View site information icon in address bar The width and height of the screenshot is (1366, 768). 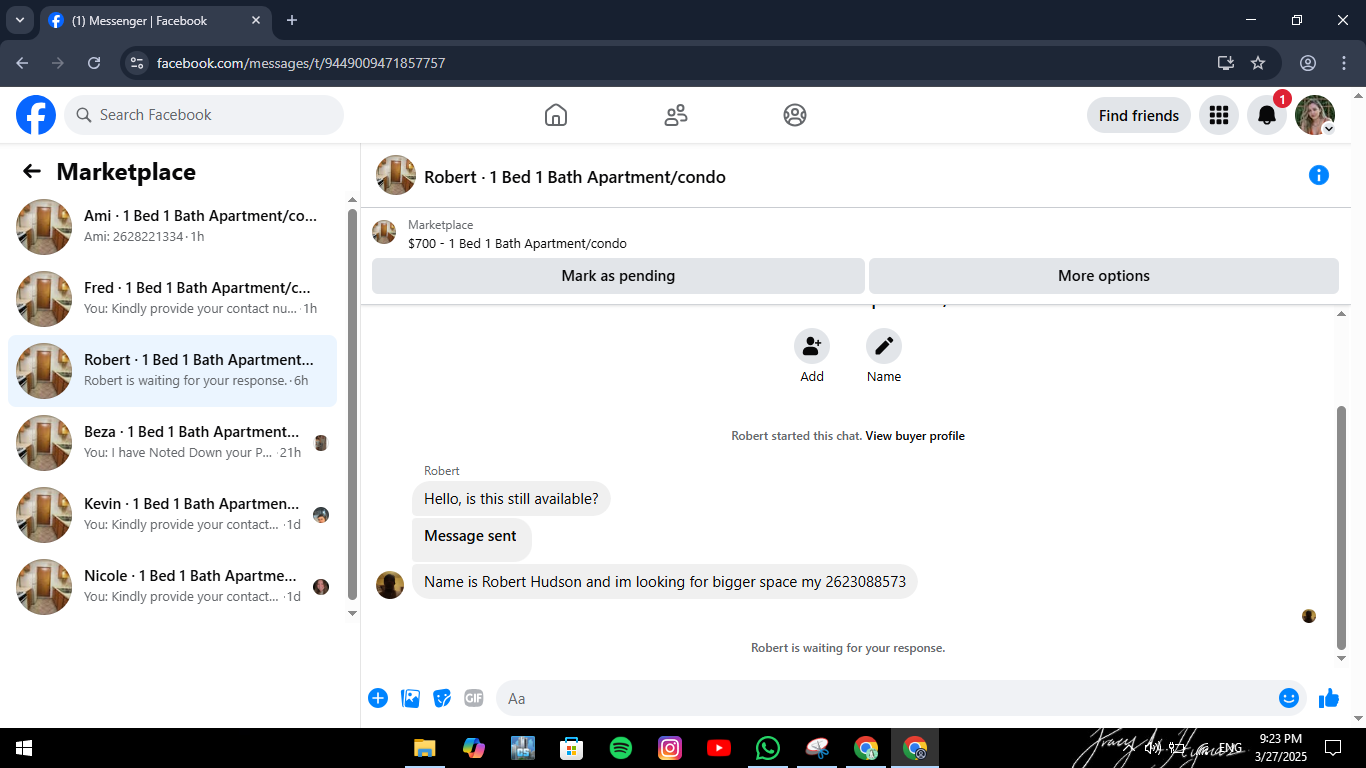pyautogui.click(x=138, y=63)
